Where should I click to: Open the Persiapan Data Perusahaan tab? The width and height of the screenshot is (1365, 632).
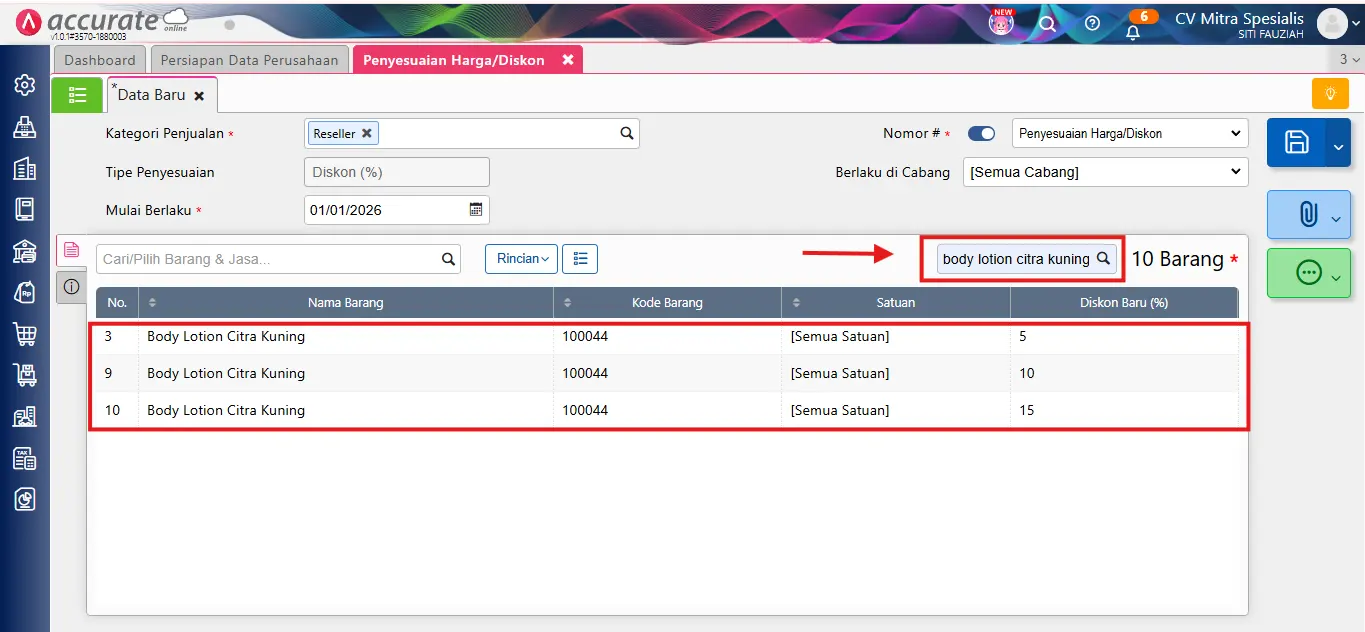[249, 60]
